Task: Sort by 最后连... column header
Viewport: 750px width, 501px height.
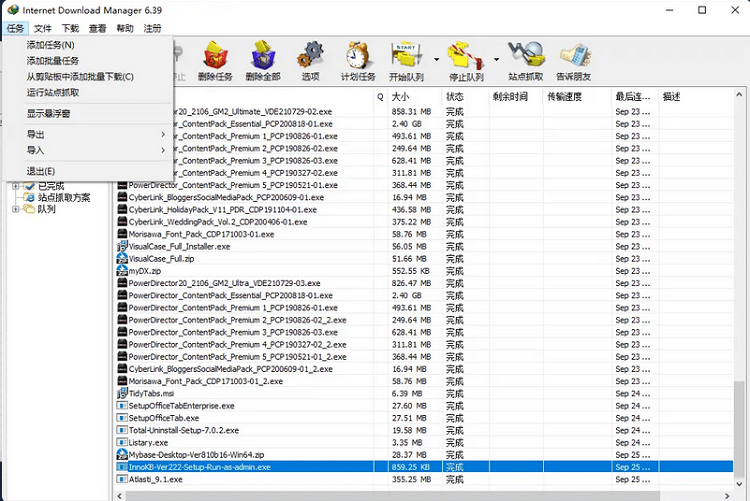Action: 635,97
